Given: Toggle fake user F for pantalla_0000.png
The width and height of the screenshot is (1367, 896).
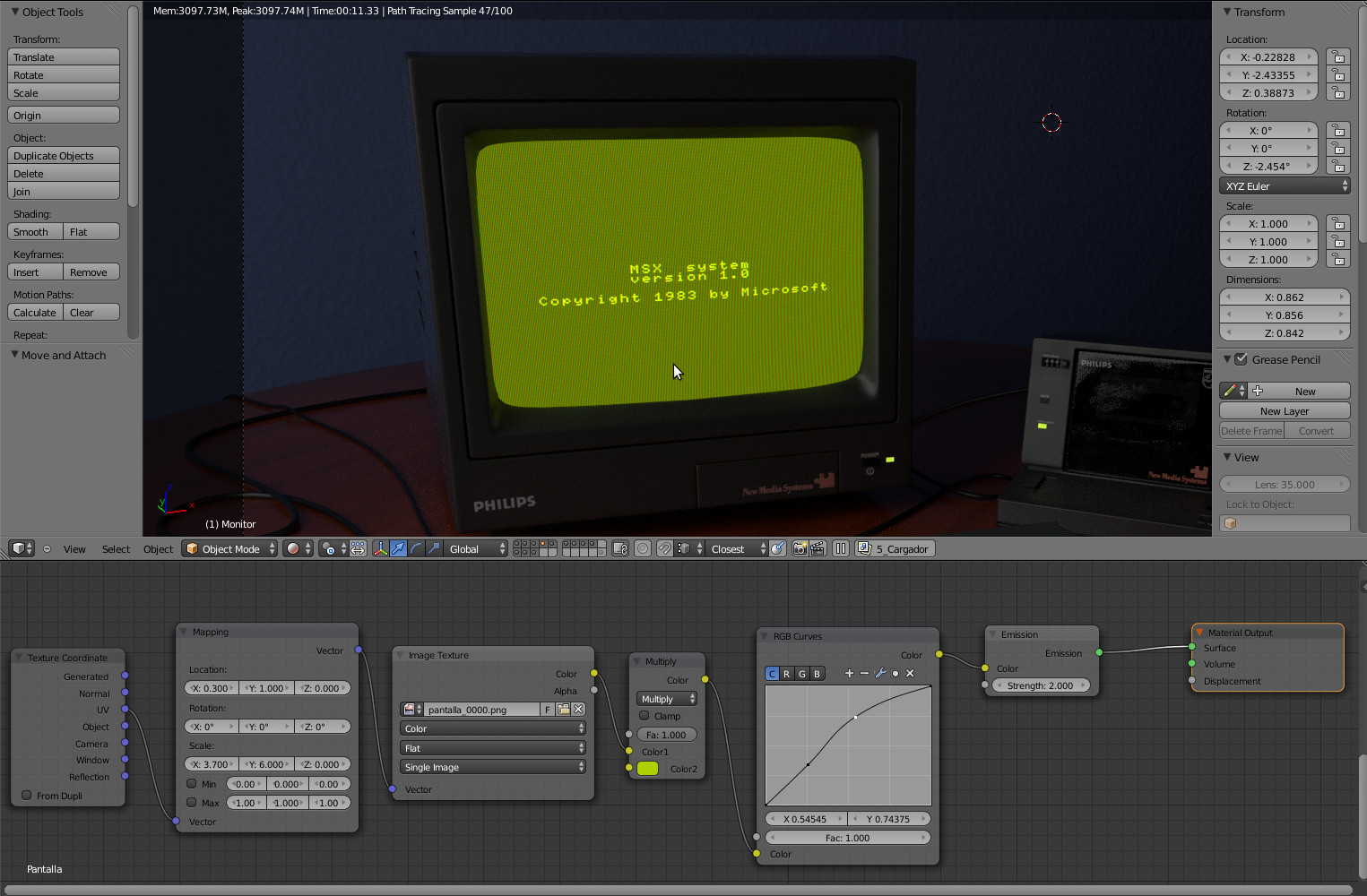Looking at the screenshot, I should 548,709.
